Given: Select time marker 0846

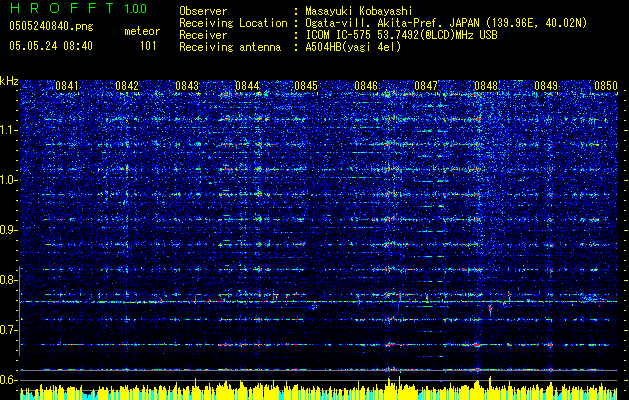Looking at the screenshot, I should (x=366, y=86).
